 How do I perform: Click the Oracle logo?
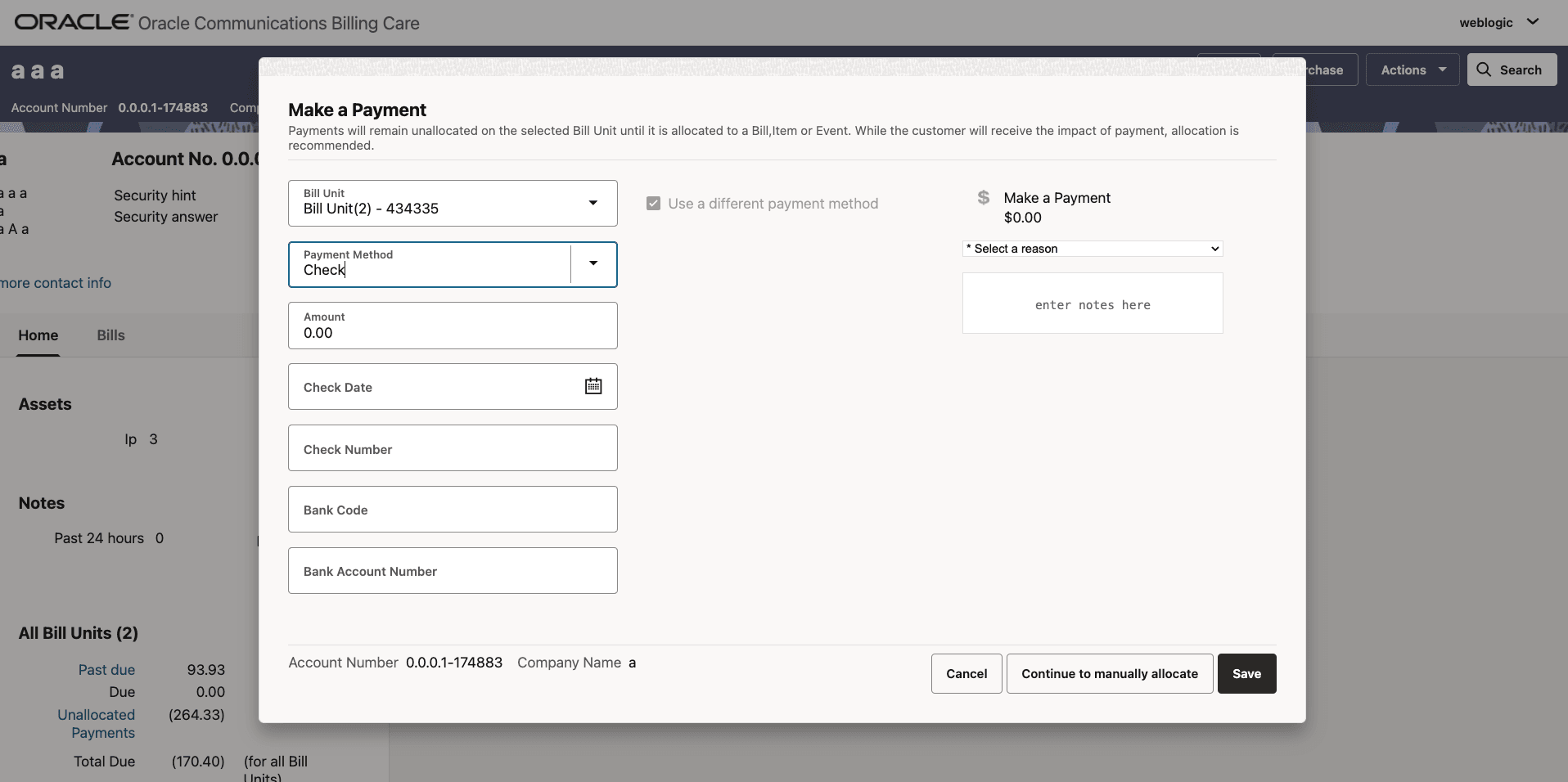pyautogui.click(x=72, y=22)
